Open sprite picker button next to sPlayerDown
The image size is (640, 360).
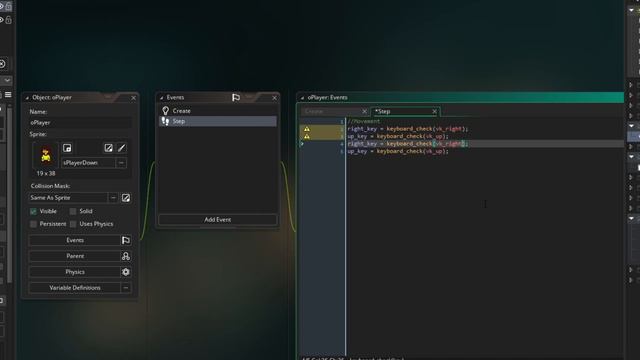click(x=121, y=163)
